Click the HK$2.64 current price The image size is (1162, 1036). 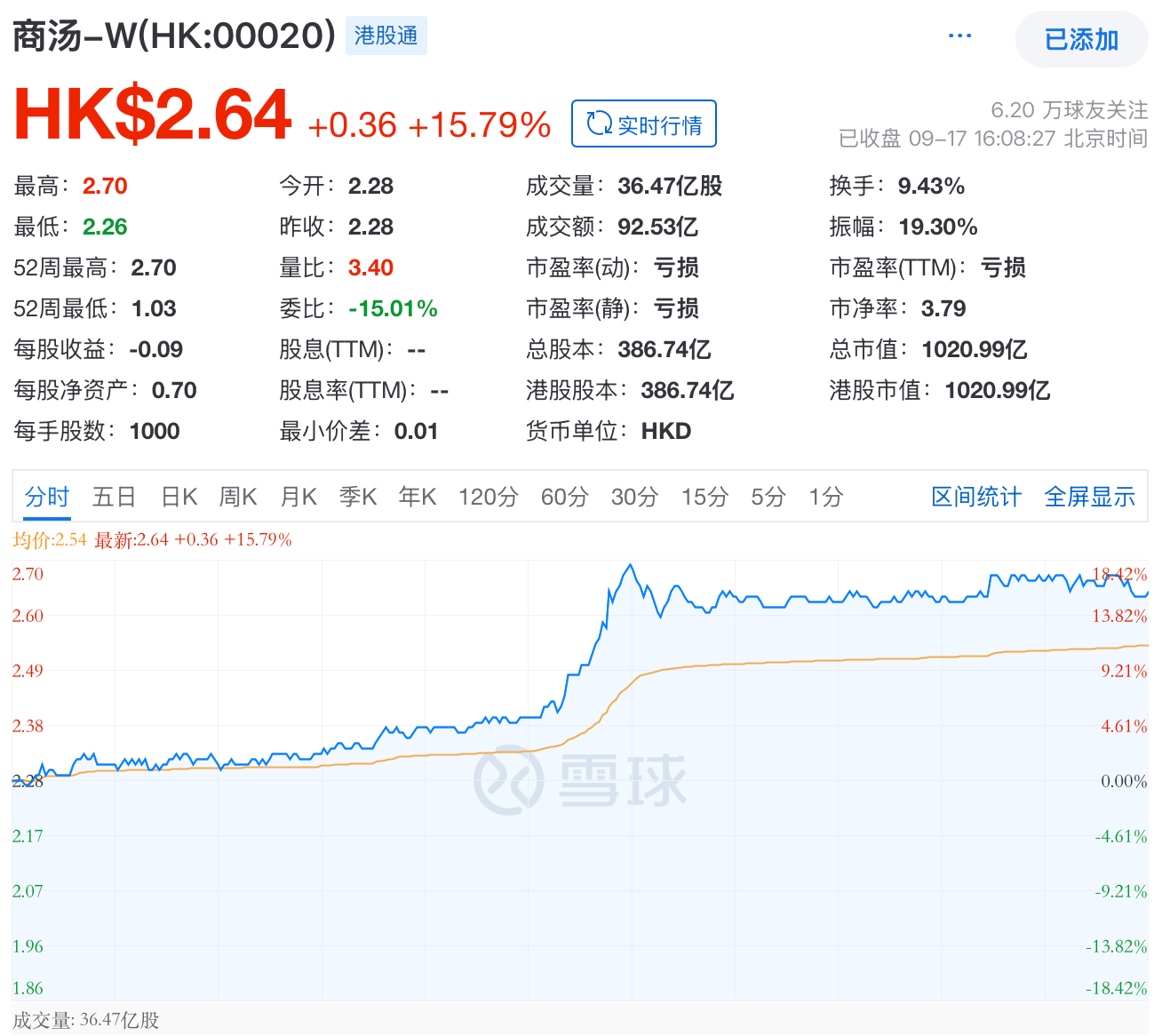click(153, 115)
